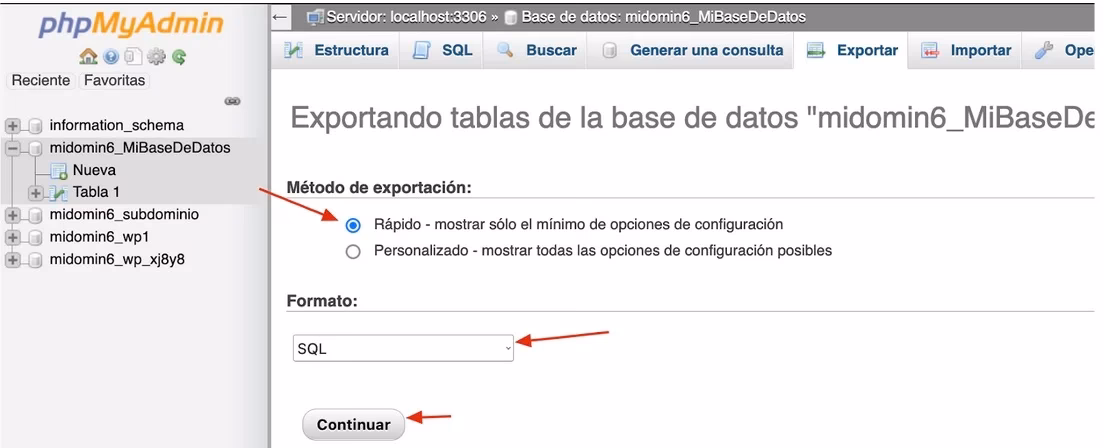The image size is (1104, 448).
Task: Open the Generar una consulta tab
Action: coord(691,51)
